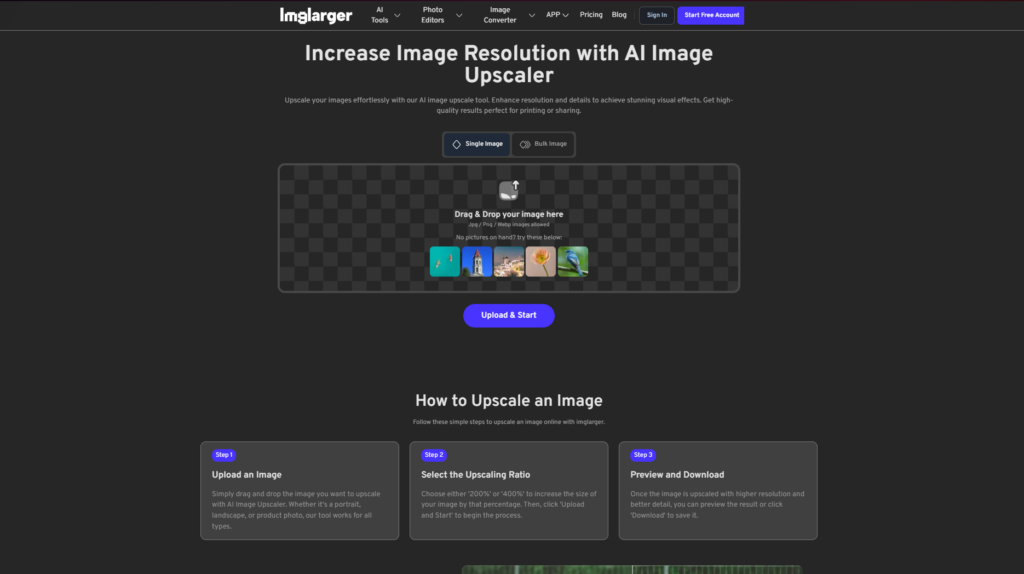The width and height of the screenshot is (1024, 574).
Task: Try the blue bird sample thumbnail
Action: pos(573,261)
